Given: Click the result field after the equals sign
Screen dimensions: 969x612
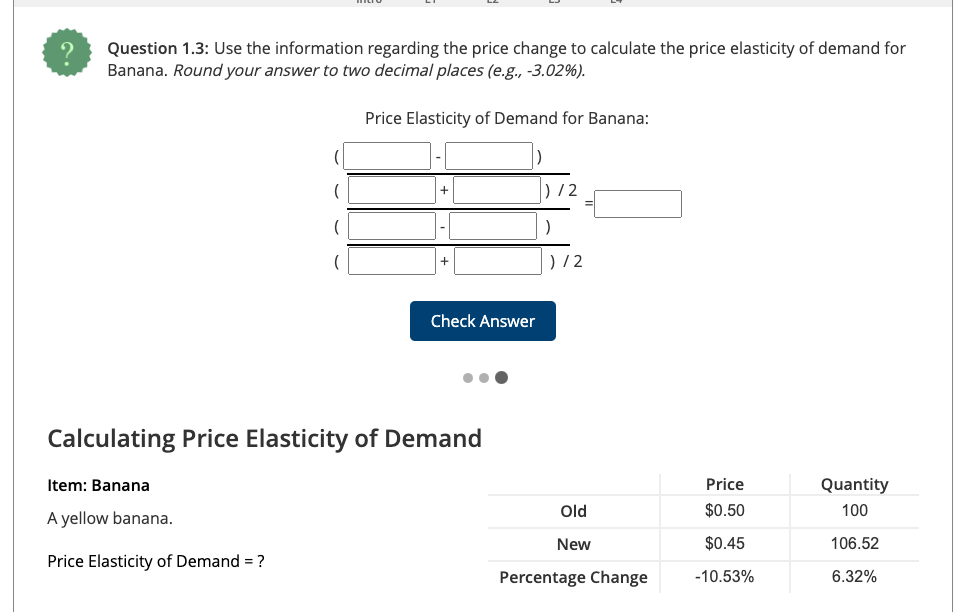Looking at the screenshot, I should pyautogui.click(x=638, y=203).
